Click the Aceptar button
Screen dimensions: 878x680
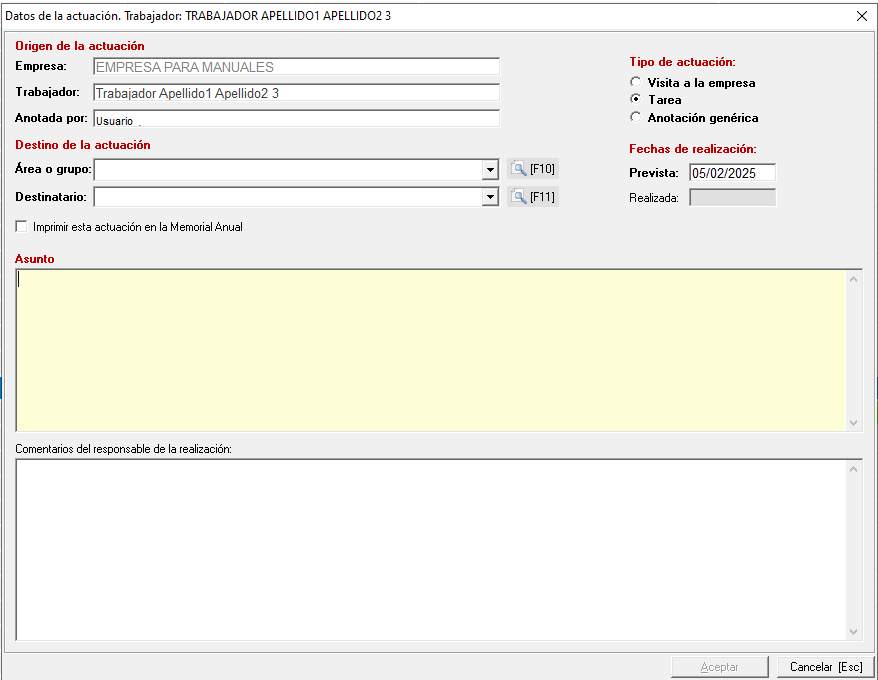coord(720,667)
